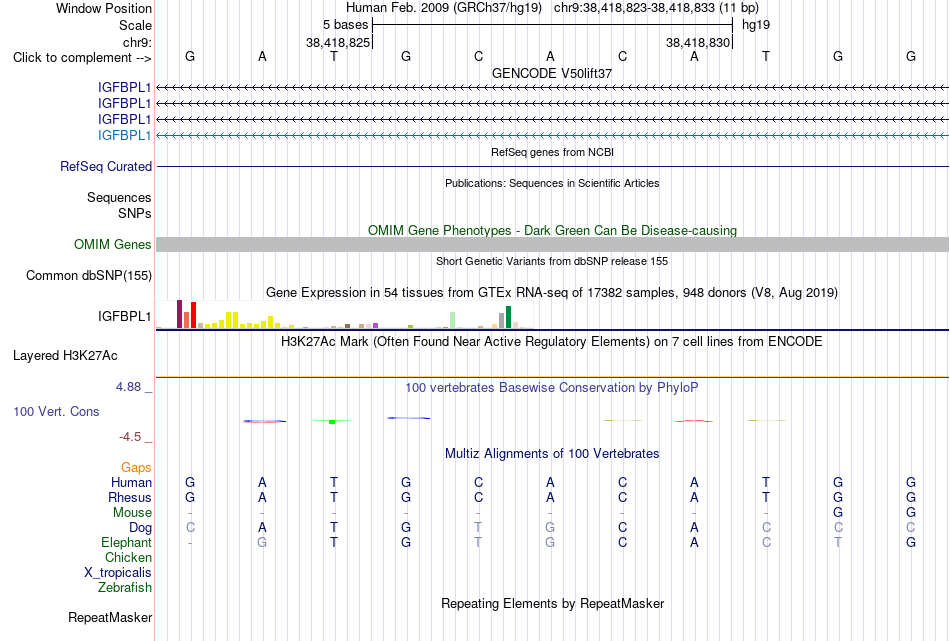Click the GENCODE V50lift37 track title
950x641 pixels.
552,73
